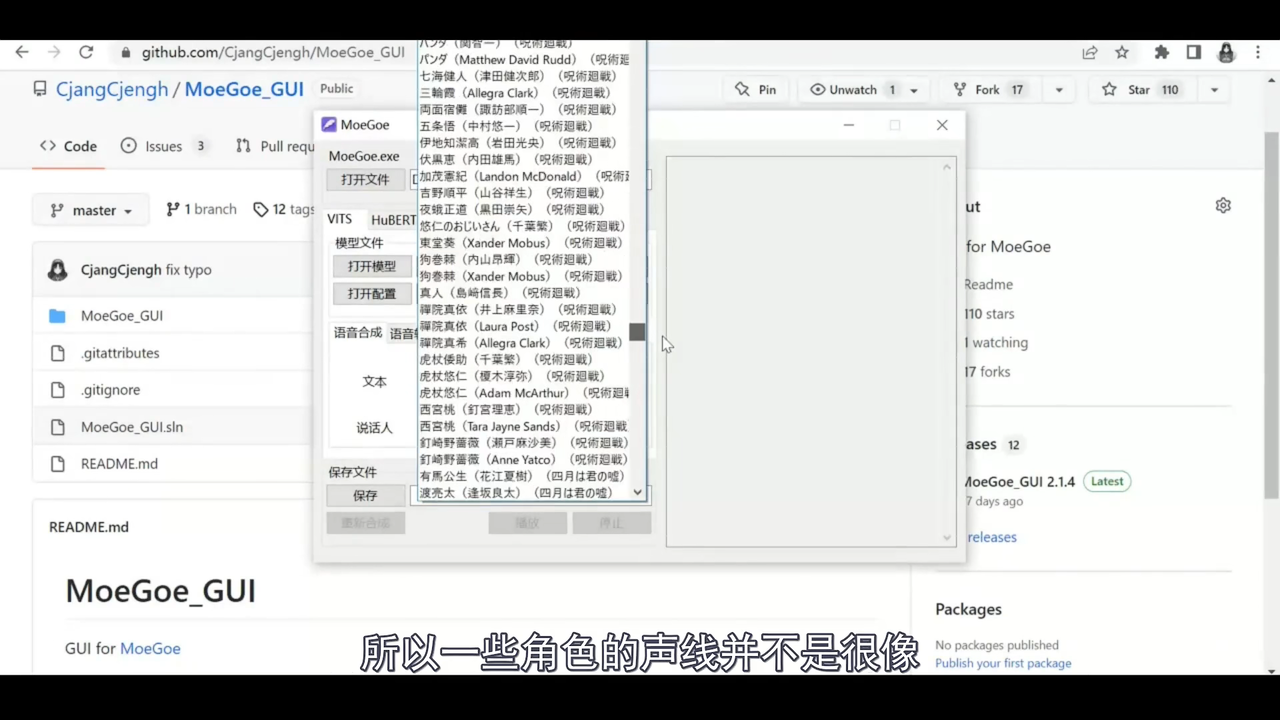The image size is (1280, 720).
Task: Open the Issues tab
Action: coord(163,146)
